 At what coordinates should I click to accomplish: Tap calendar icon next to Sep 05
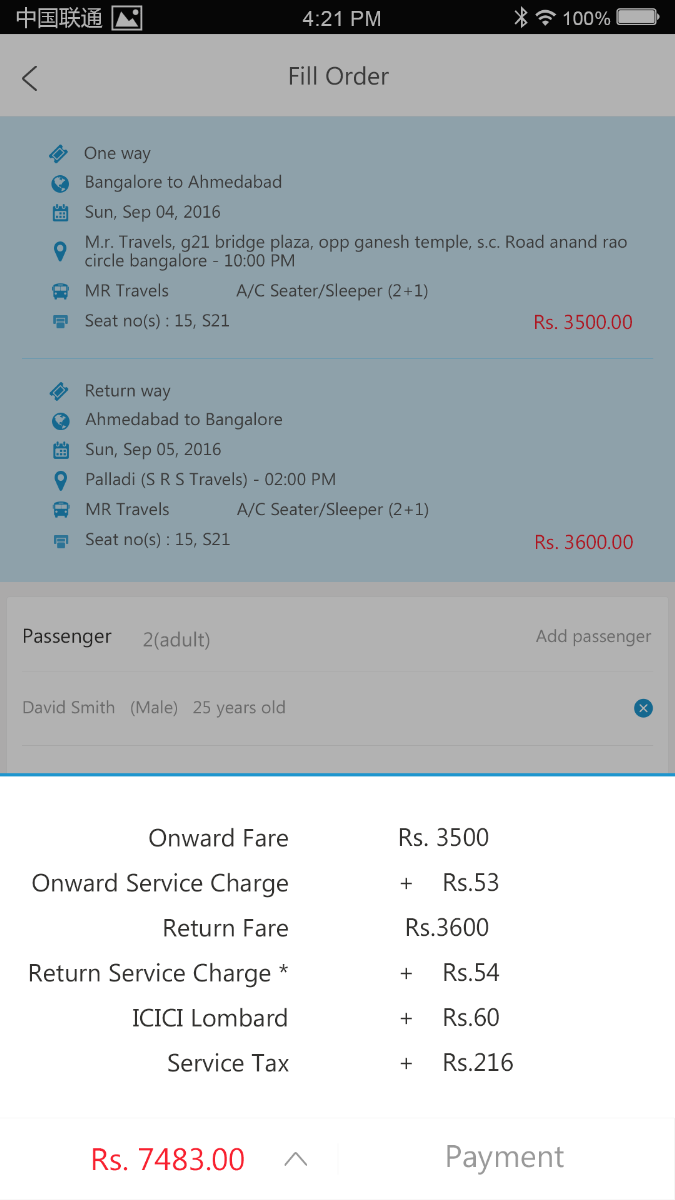pos(61,450)
